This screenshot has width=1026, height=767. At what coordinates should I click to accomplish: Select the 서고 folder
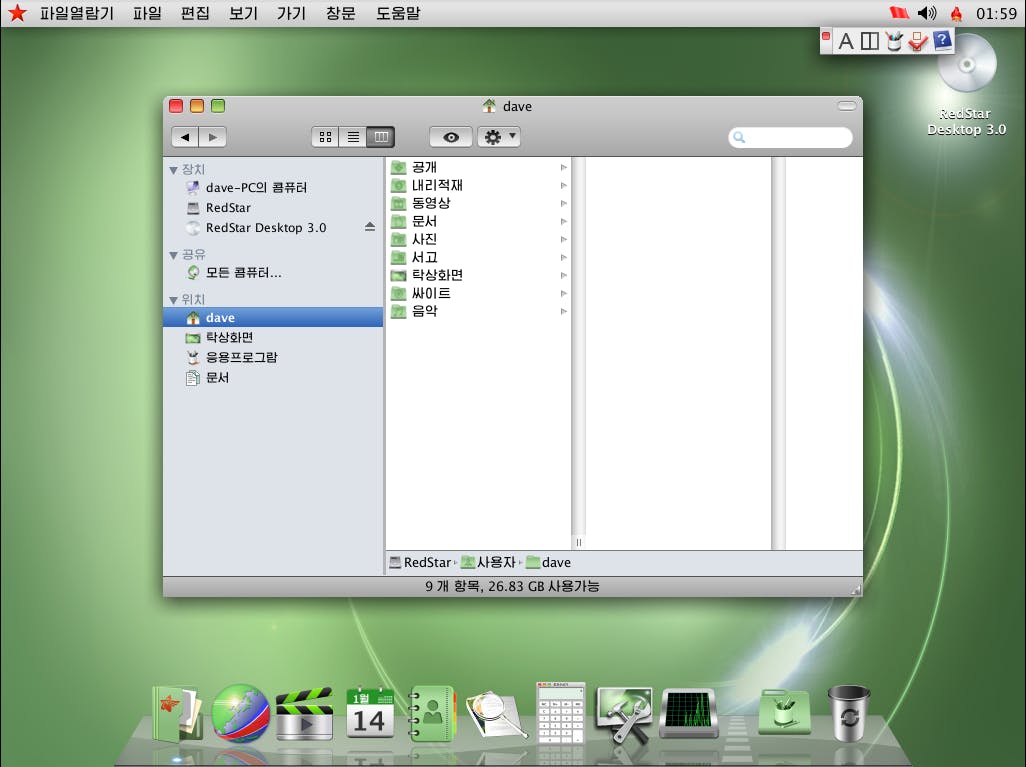[x=478, y=258]
